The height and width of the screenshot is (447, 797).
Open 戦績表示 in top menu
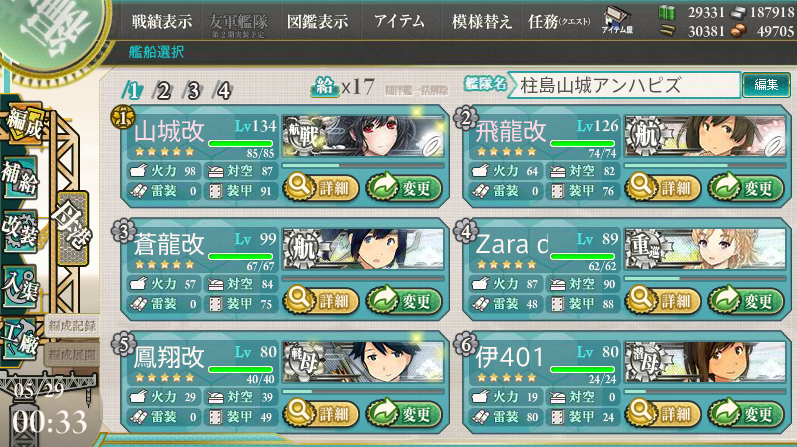click(x=162, y=21)
